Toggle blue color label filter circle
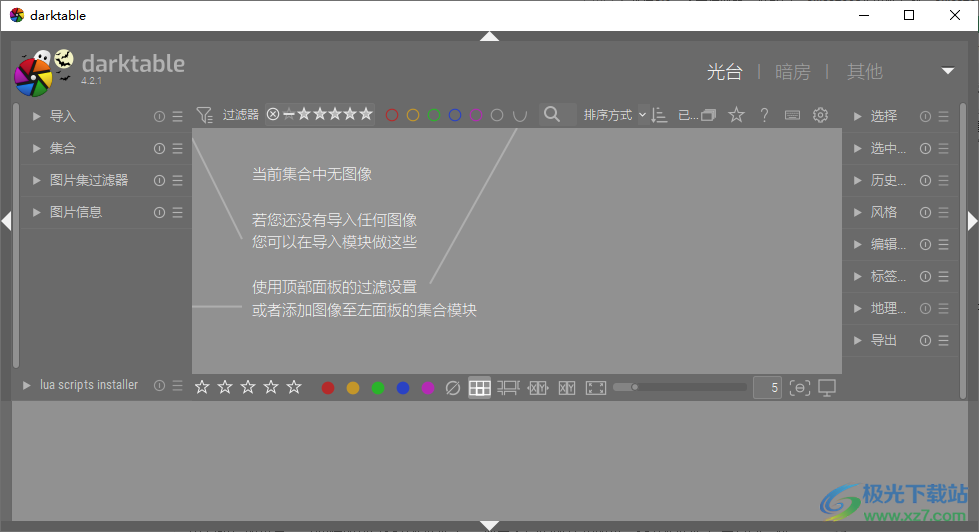The image size is (979, 532). click(x=455, y=115)
